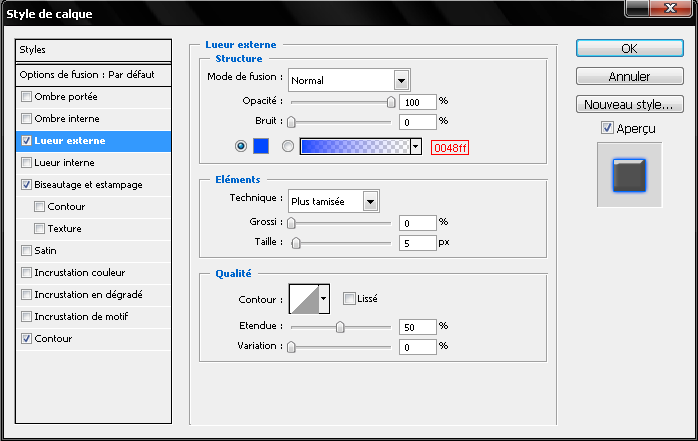Click the Etendue slider handle

pyautogui.click(x=340, y=327)
